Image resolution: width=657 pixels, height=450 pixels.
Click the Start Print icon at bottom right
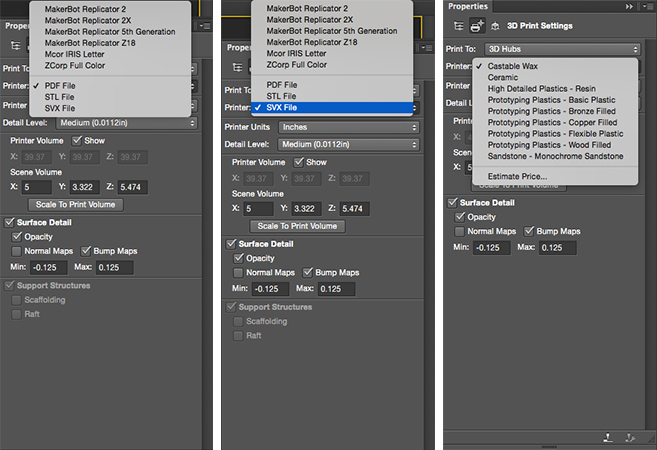click(609, 436)
